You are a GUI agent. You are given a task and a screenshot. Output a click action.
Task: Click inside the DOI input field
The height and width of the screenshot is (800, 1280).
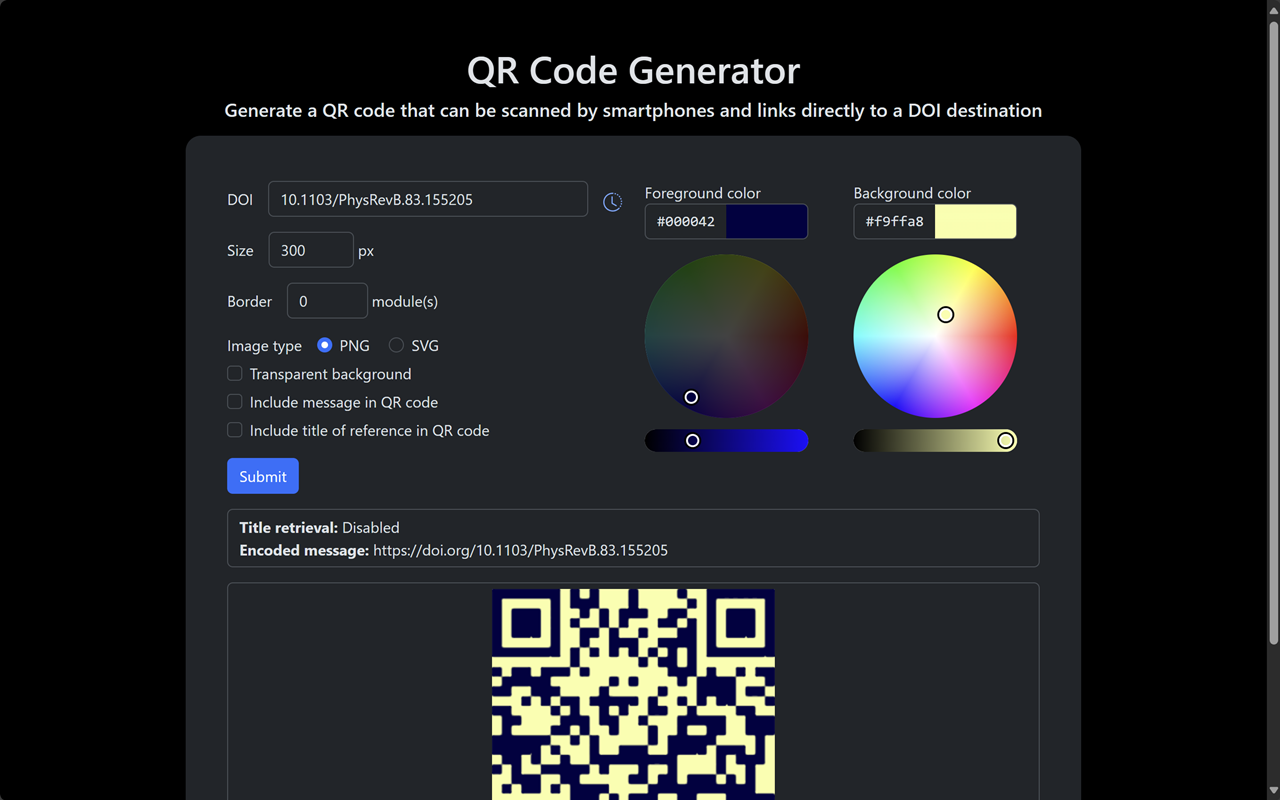click(x=428, y=199)
